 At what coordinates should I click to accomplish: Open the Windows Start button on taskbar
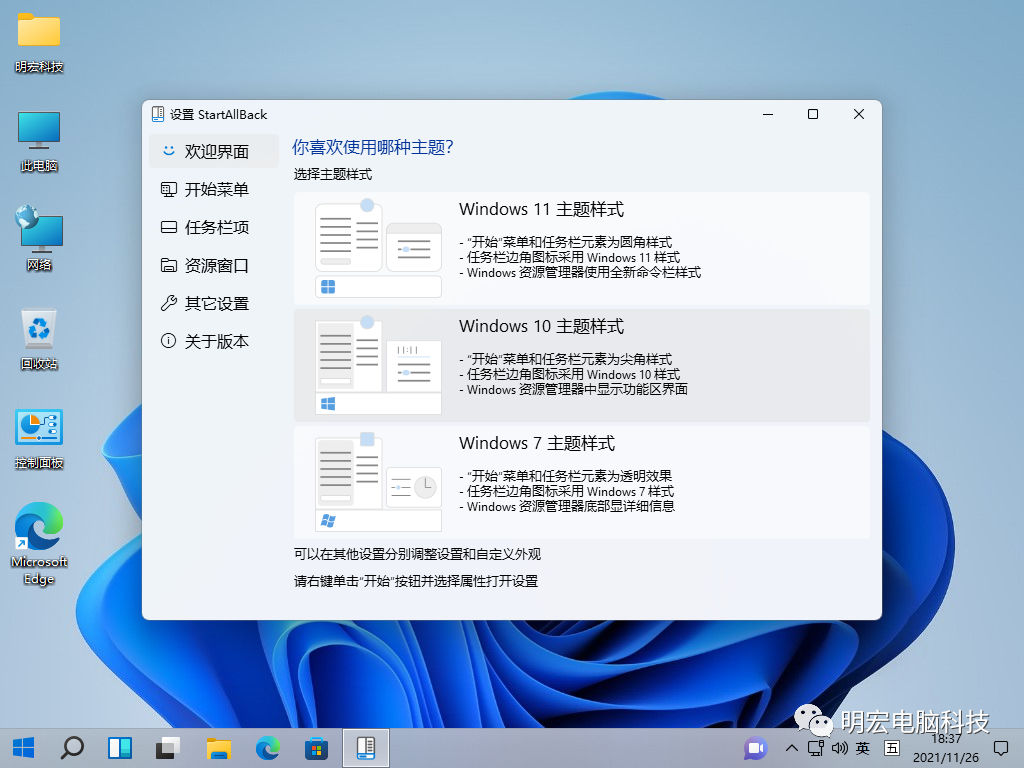(x=24, y=748)
